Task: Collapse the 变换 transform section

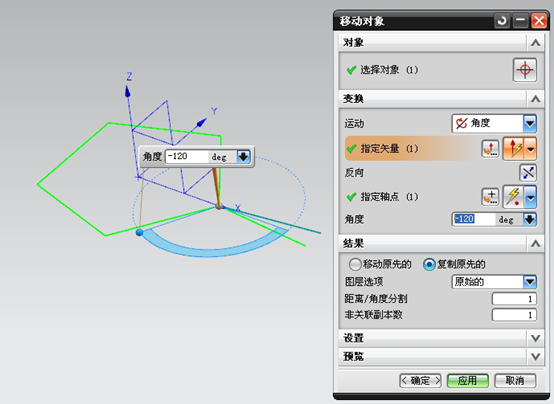Action: pyautogui.click(x=535, y=99)
